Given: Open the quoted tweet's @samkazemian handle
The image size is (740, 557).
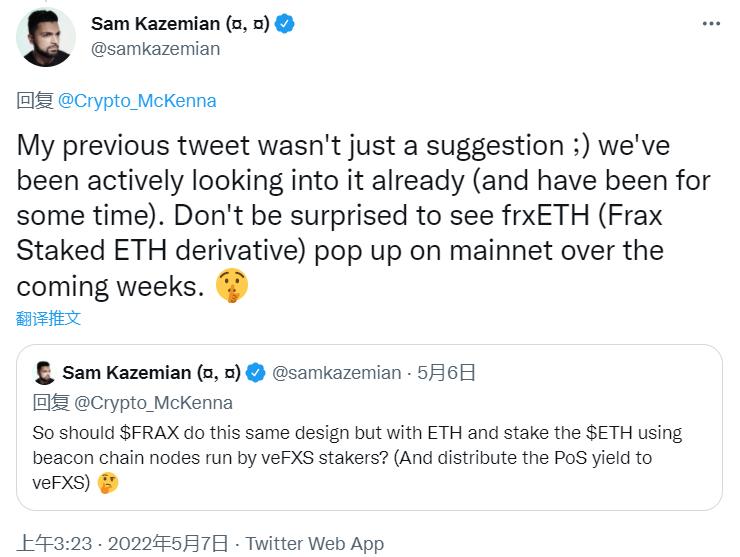Looking at the screenshot, I should pyautogui.click(x=337, y=373).
